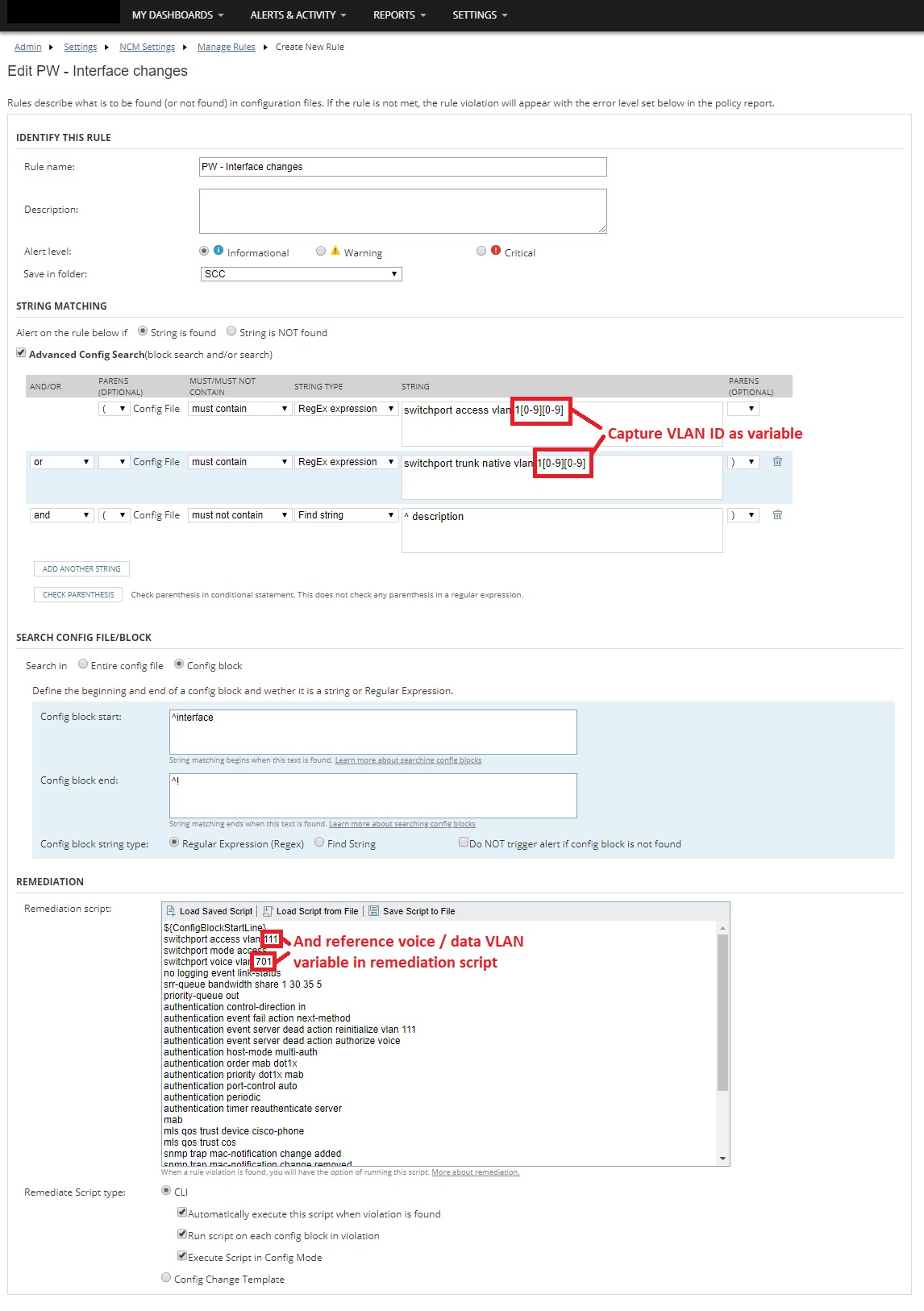Toggle 'Do NOT trigger alert if config block not found'
Image resolution: width=924 pixels, height=1311 pixels.
(464, 843)
